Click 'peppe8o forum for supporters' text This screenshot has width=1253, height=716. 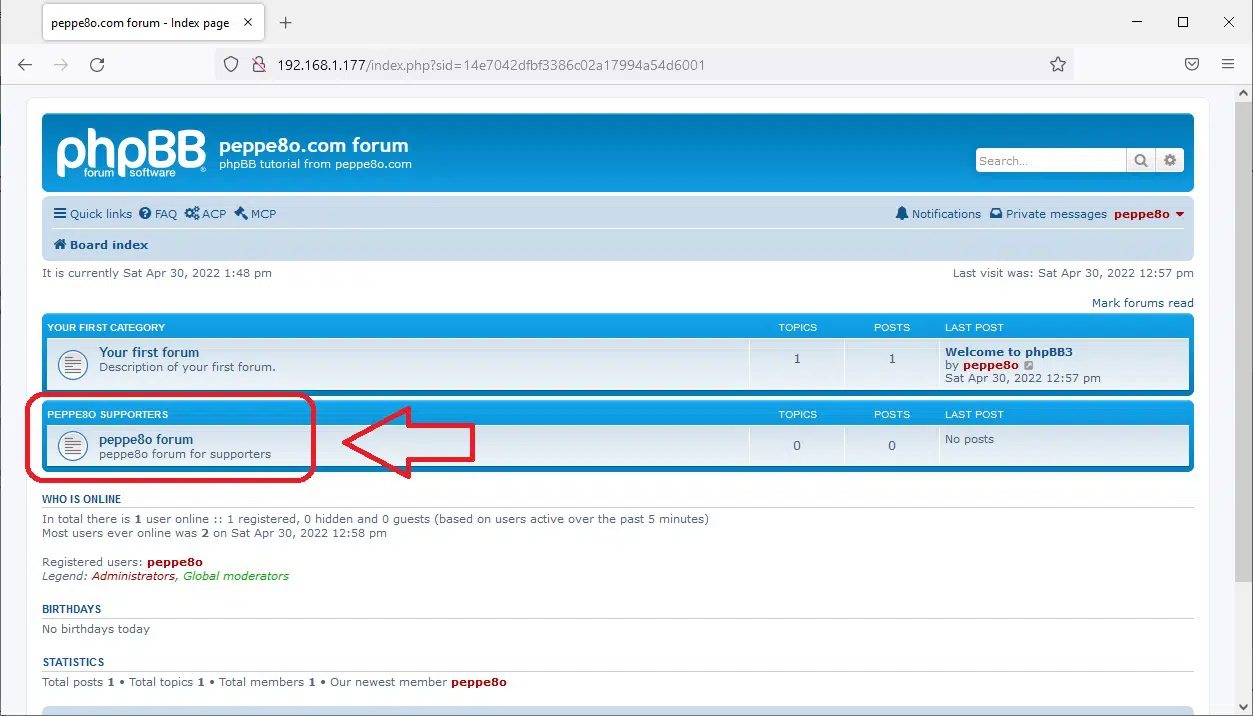(x=185, y=454)
